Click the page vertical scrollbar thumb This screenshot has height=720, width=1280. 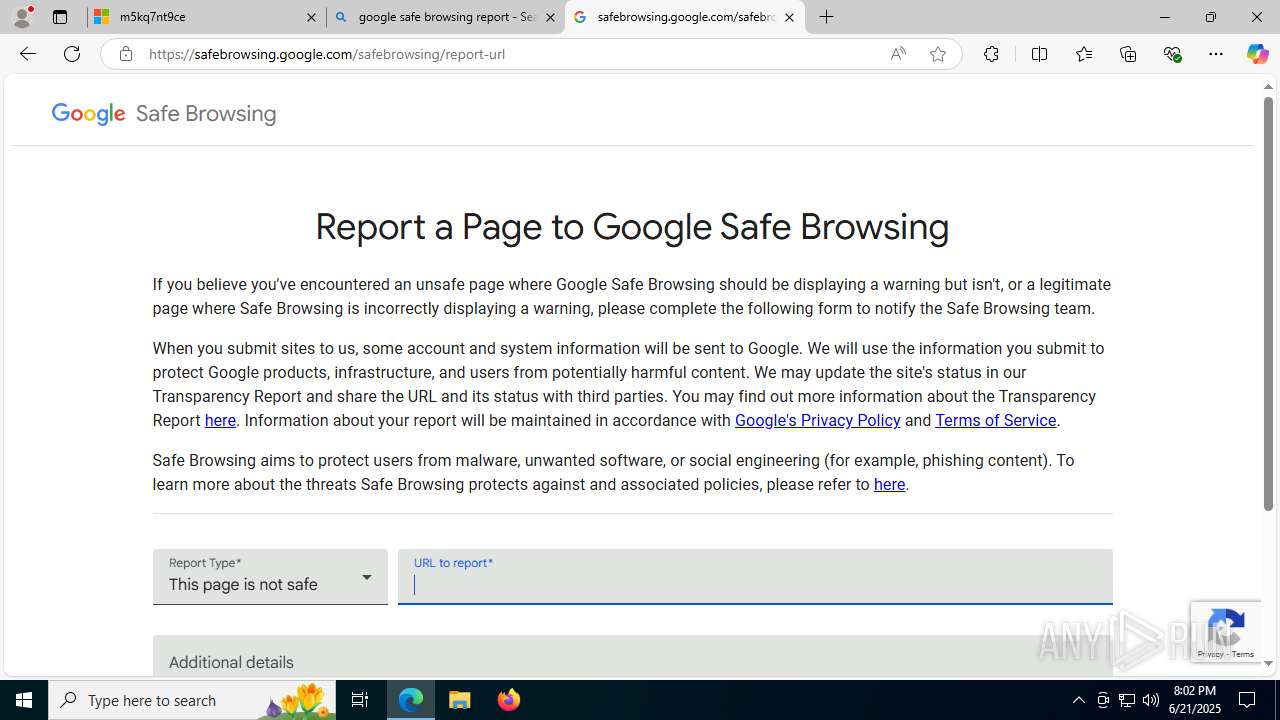1268,303
